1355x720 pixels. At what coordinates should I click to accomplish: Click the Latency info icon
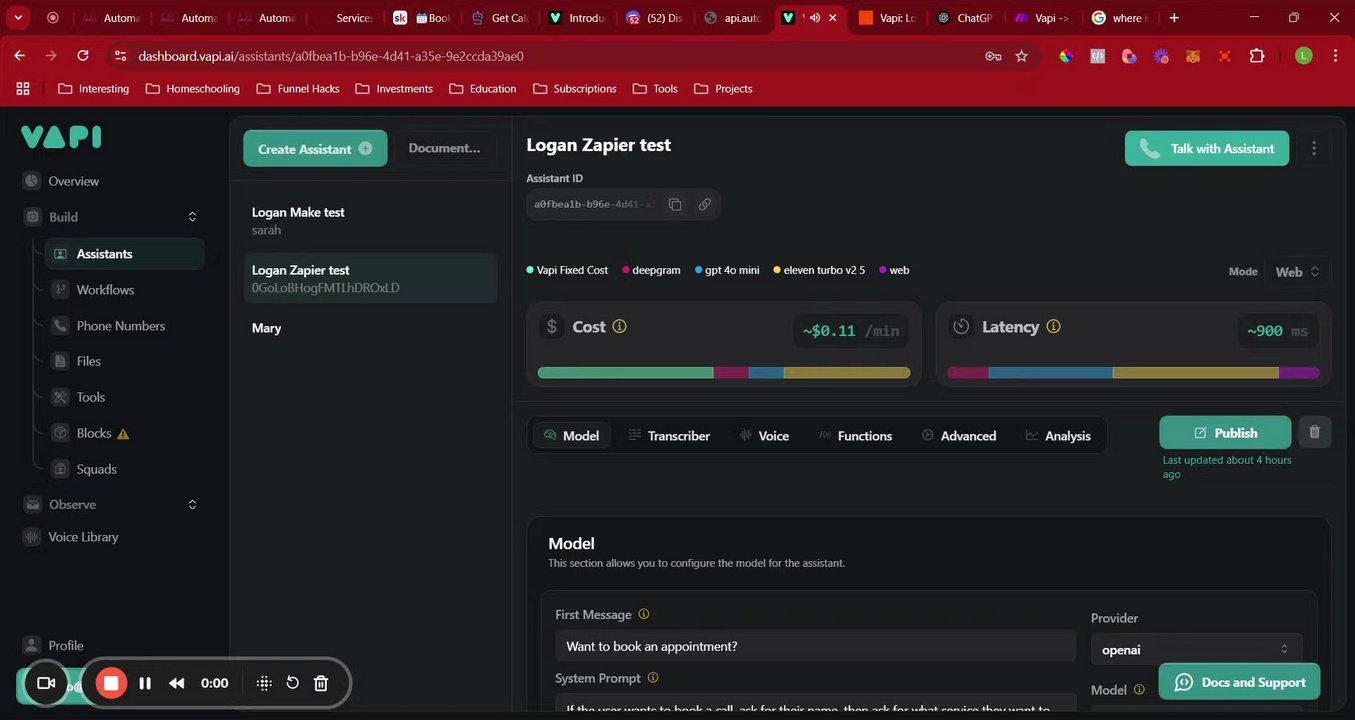pyautogui.click(x=1053, y=326)
